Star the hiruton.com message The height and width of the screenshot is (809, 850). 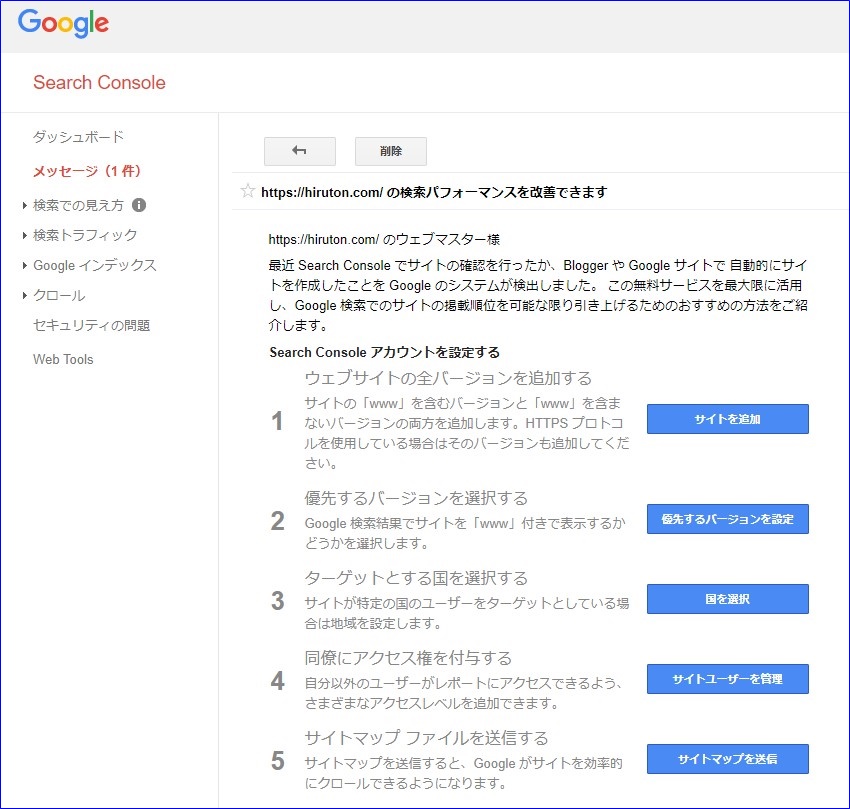pyautogui.click(x=248, y=191)
